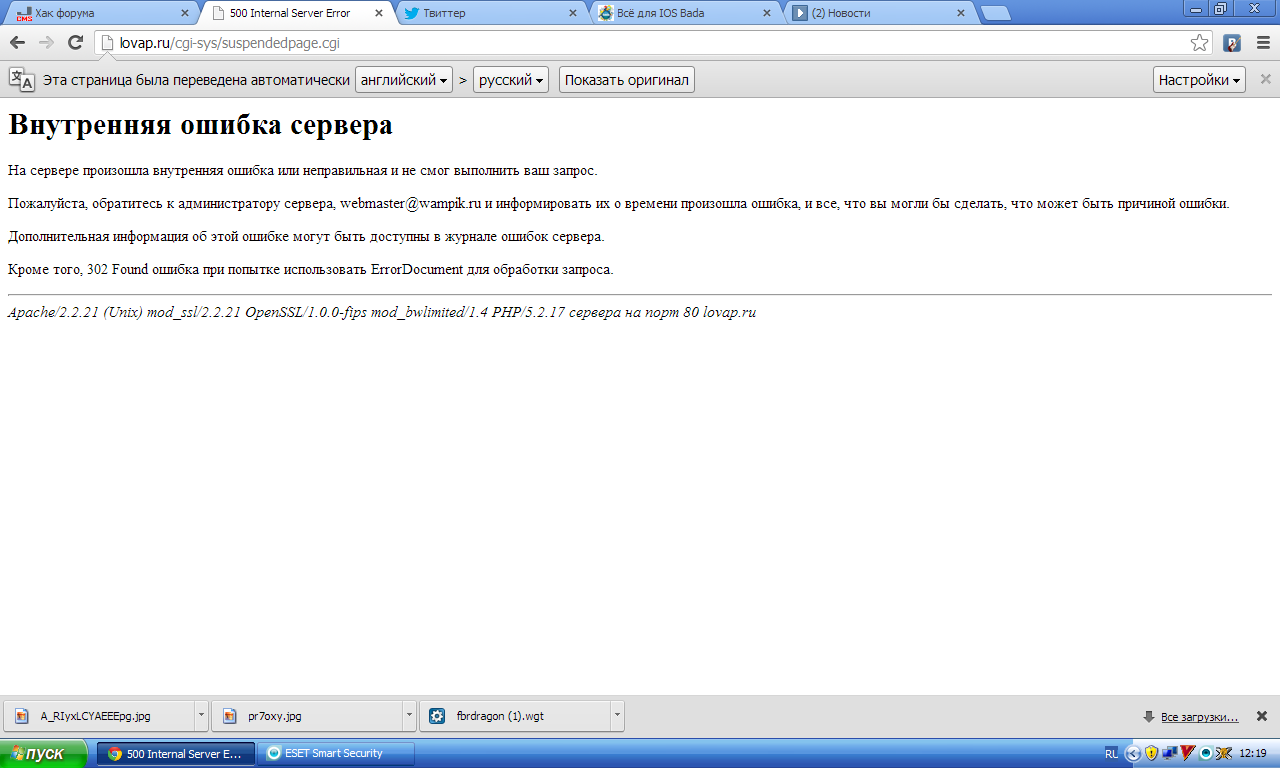Open the Chrome main menu icon
The height and width of the screenshot is (768, 1280).
tap(1263, 43)
